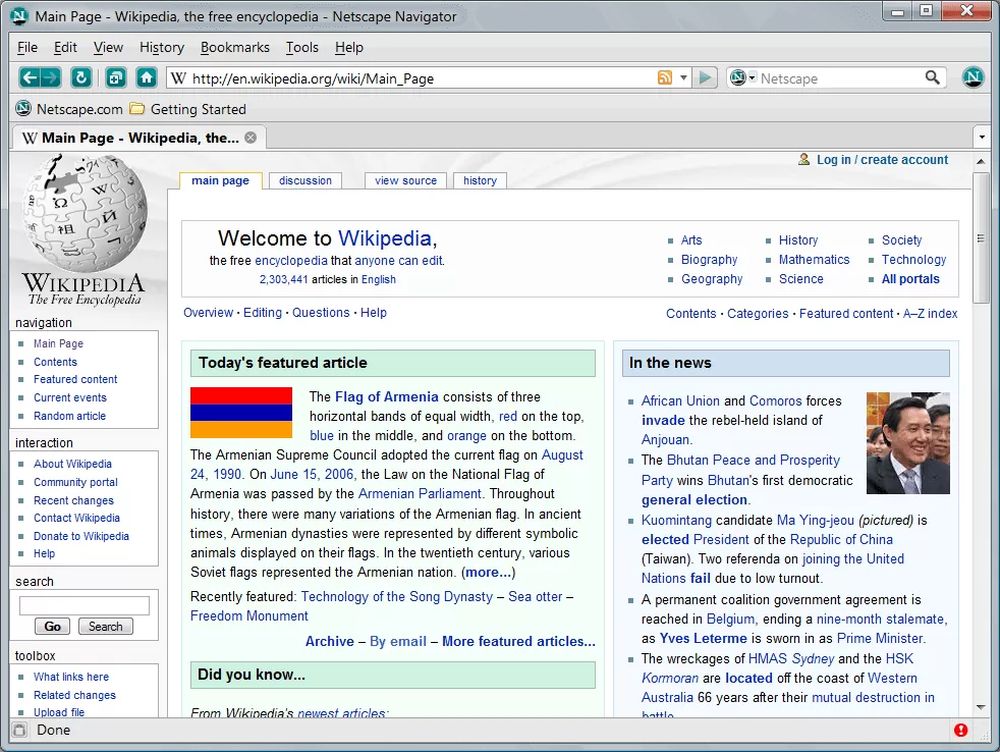Select the main page tab

(221, 181)
